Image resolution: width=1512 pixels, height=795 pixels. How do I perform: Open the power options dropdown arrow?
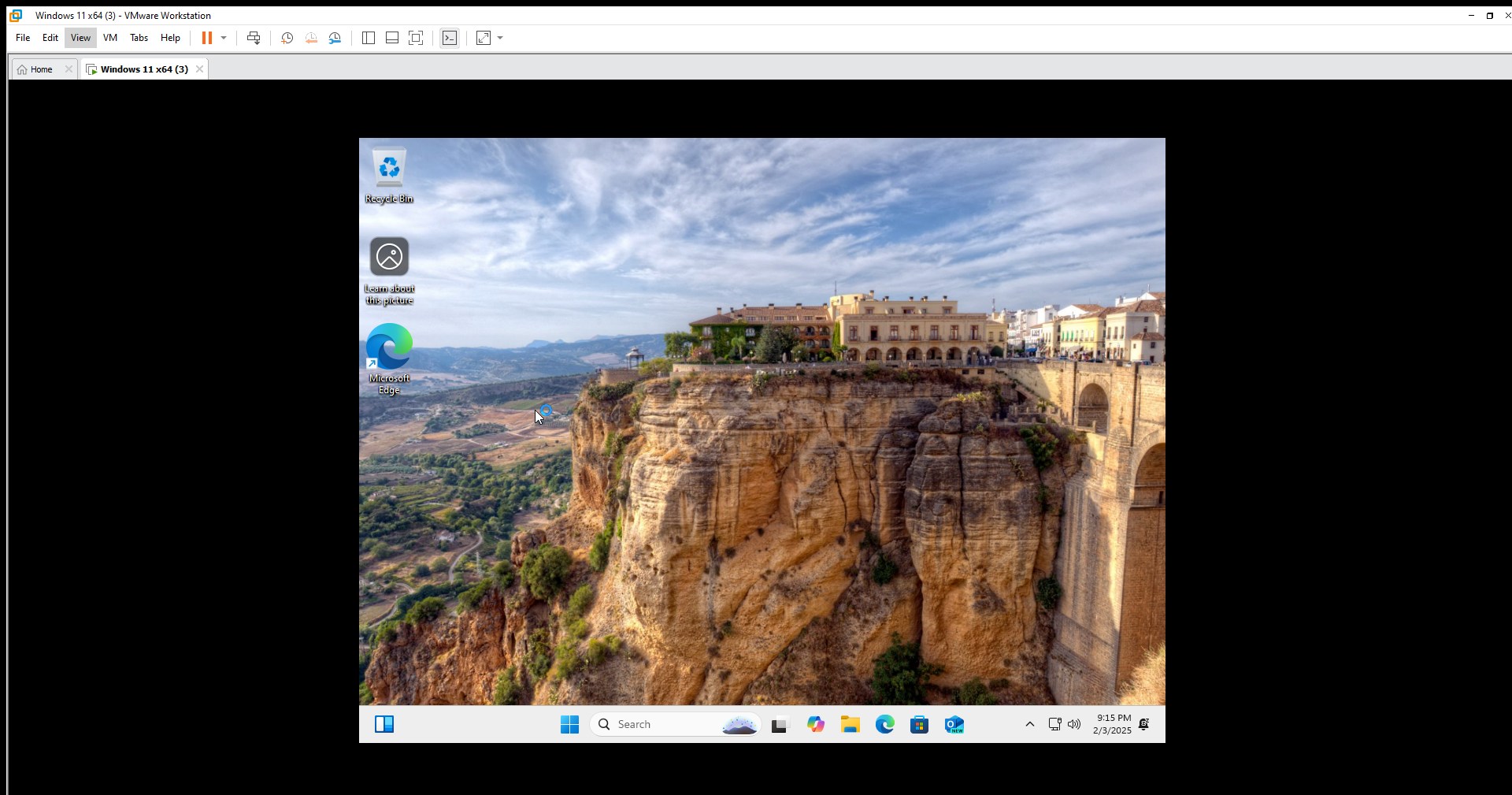[x=224, y=38]
